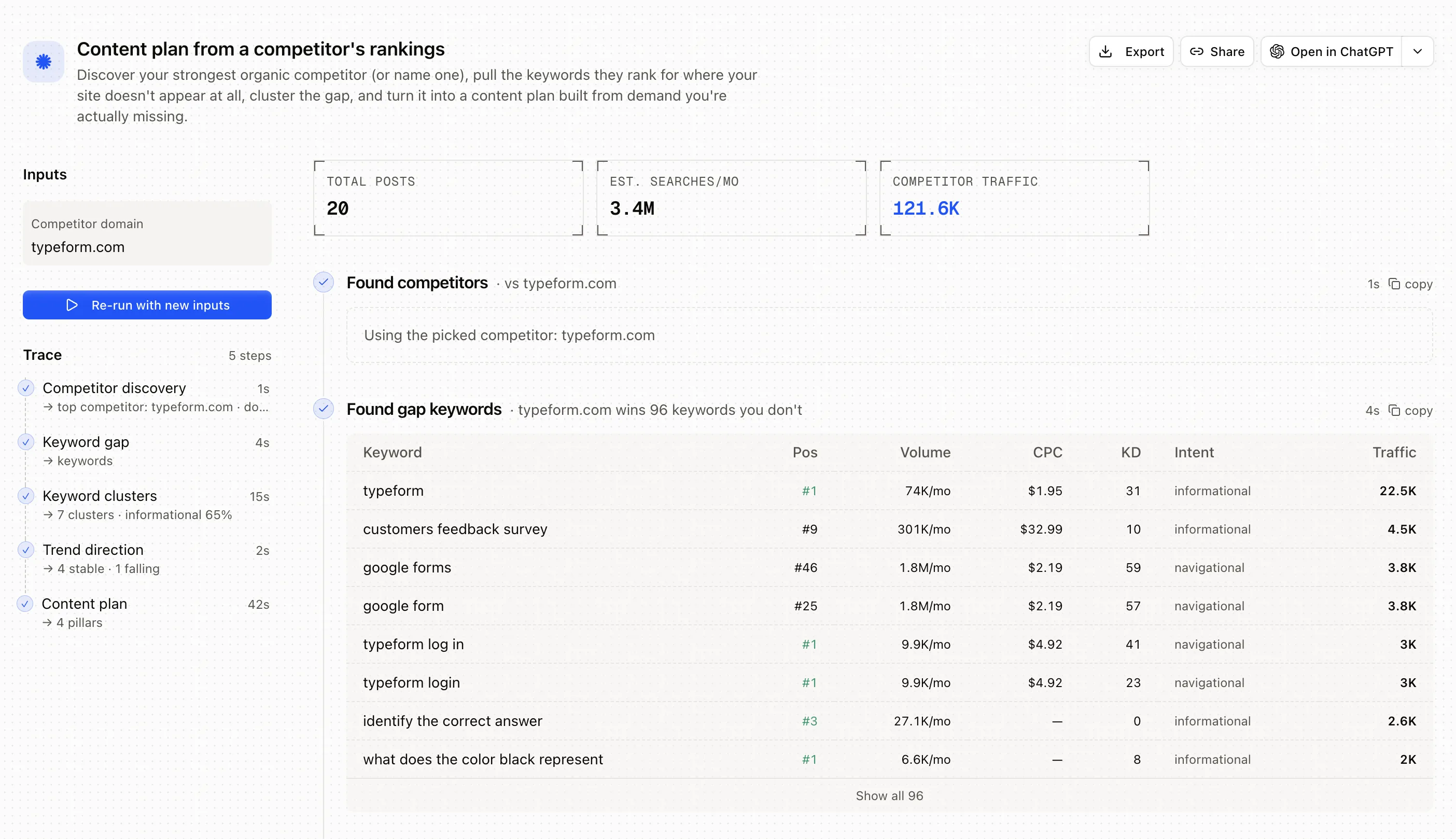Click the #46 position value
The width and height of the screenshot is (1456, 839).
[805, 568]
